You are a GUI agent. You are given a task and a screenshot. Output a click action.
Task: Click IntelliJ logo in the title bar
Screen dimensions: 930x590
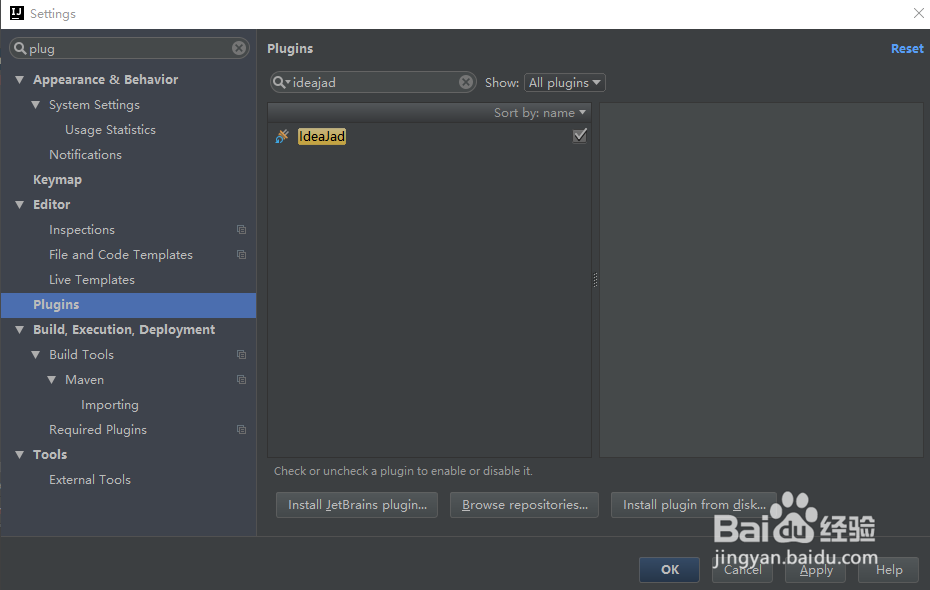[x=17, y=13]
